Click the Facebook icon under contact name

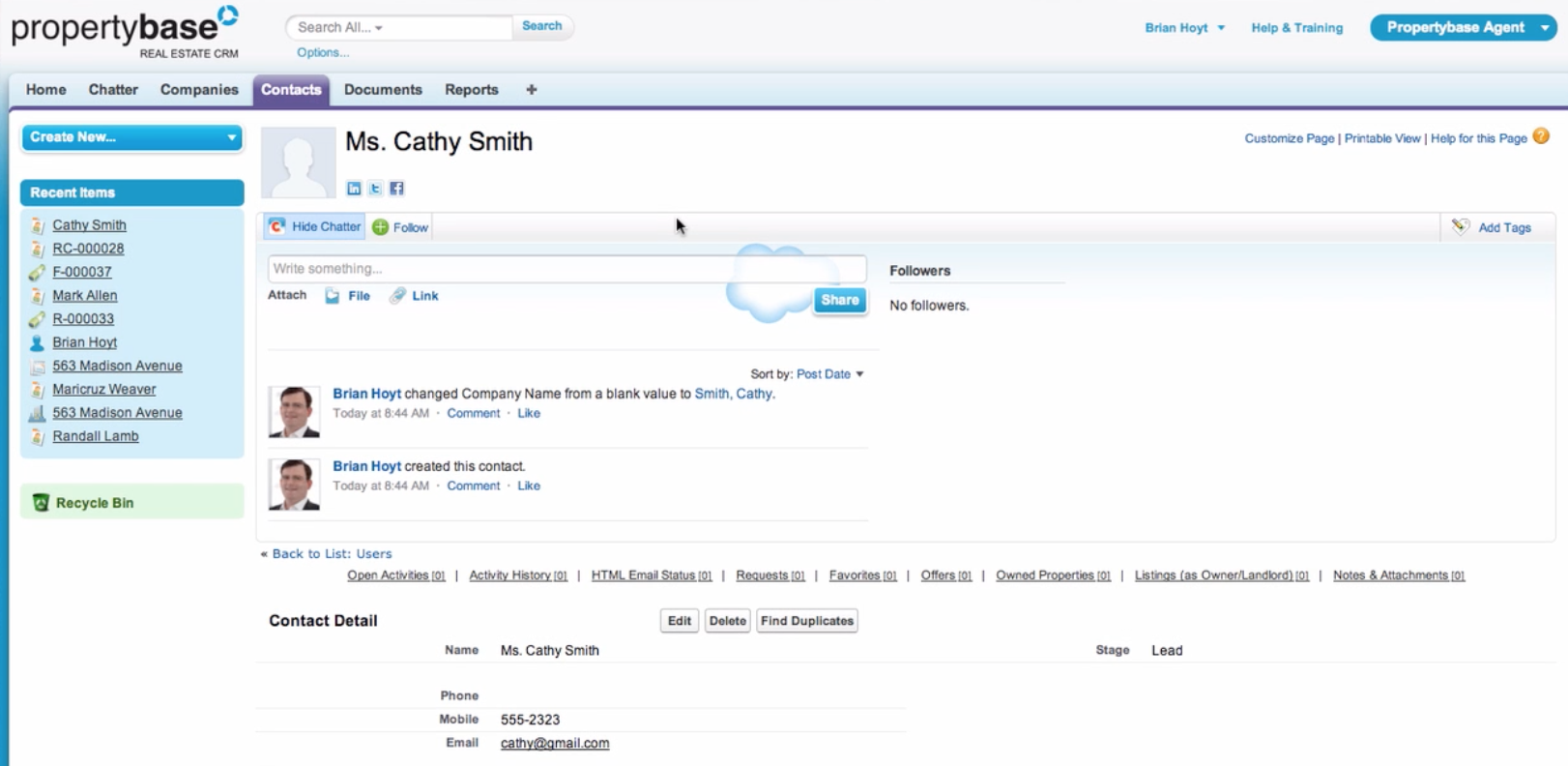pos(396,189)
